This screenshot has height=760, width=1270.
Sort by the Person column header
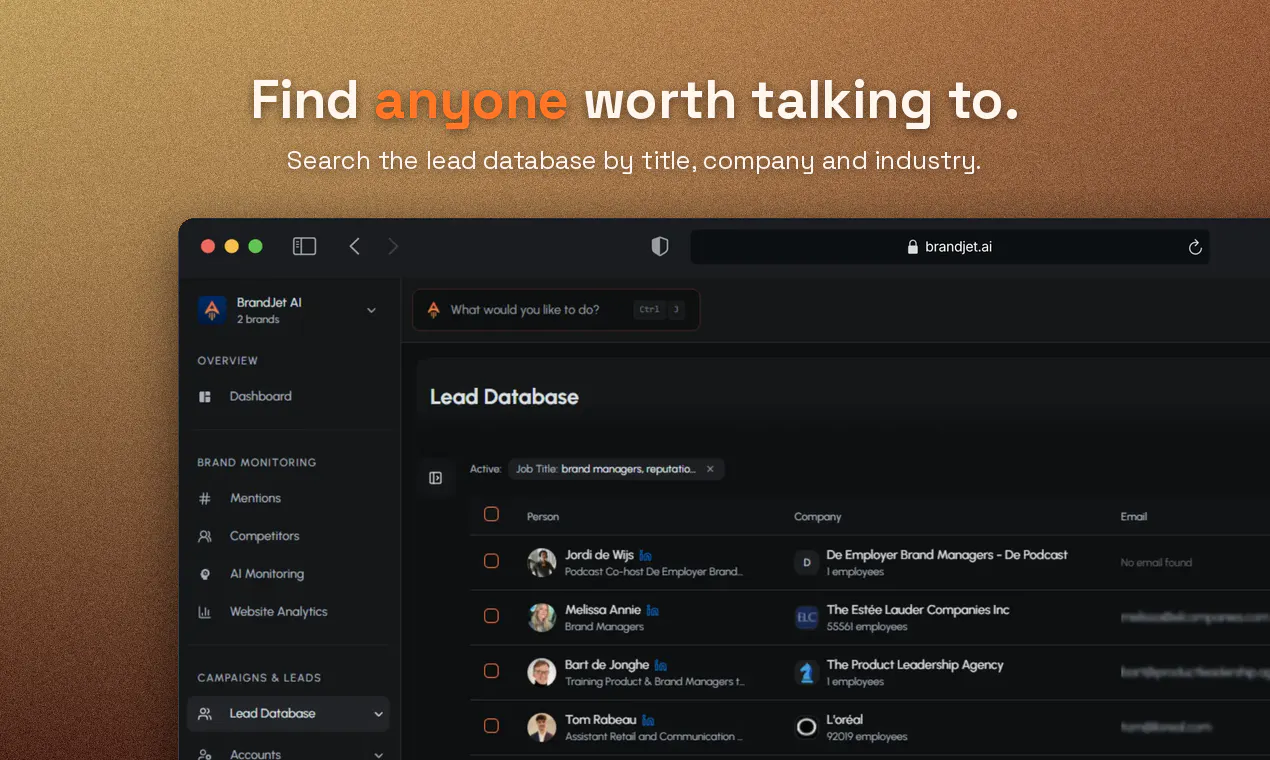pyautogui.click(x=543, y=517)
